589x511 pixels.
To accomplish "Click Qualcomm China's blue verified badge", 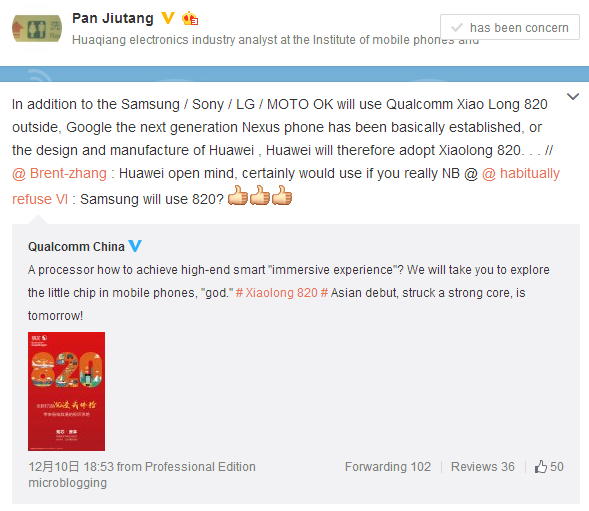I will pyautogui.click(x=135, y=246).
